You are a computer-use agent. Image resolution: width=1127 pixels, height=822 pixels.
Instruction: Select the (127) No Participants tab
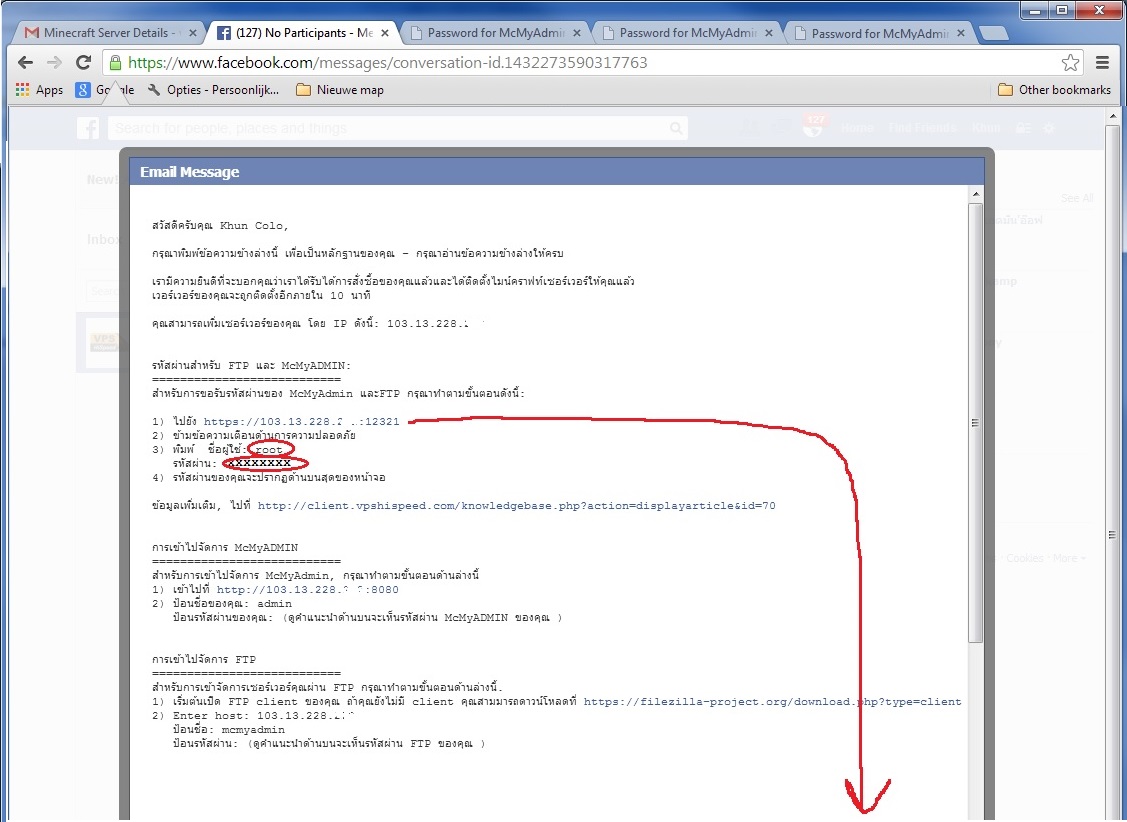(303, 33)
